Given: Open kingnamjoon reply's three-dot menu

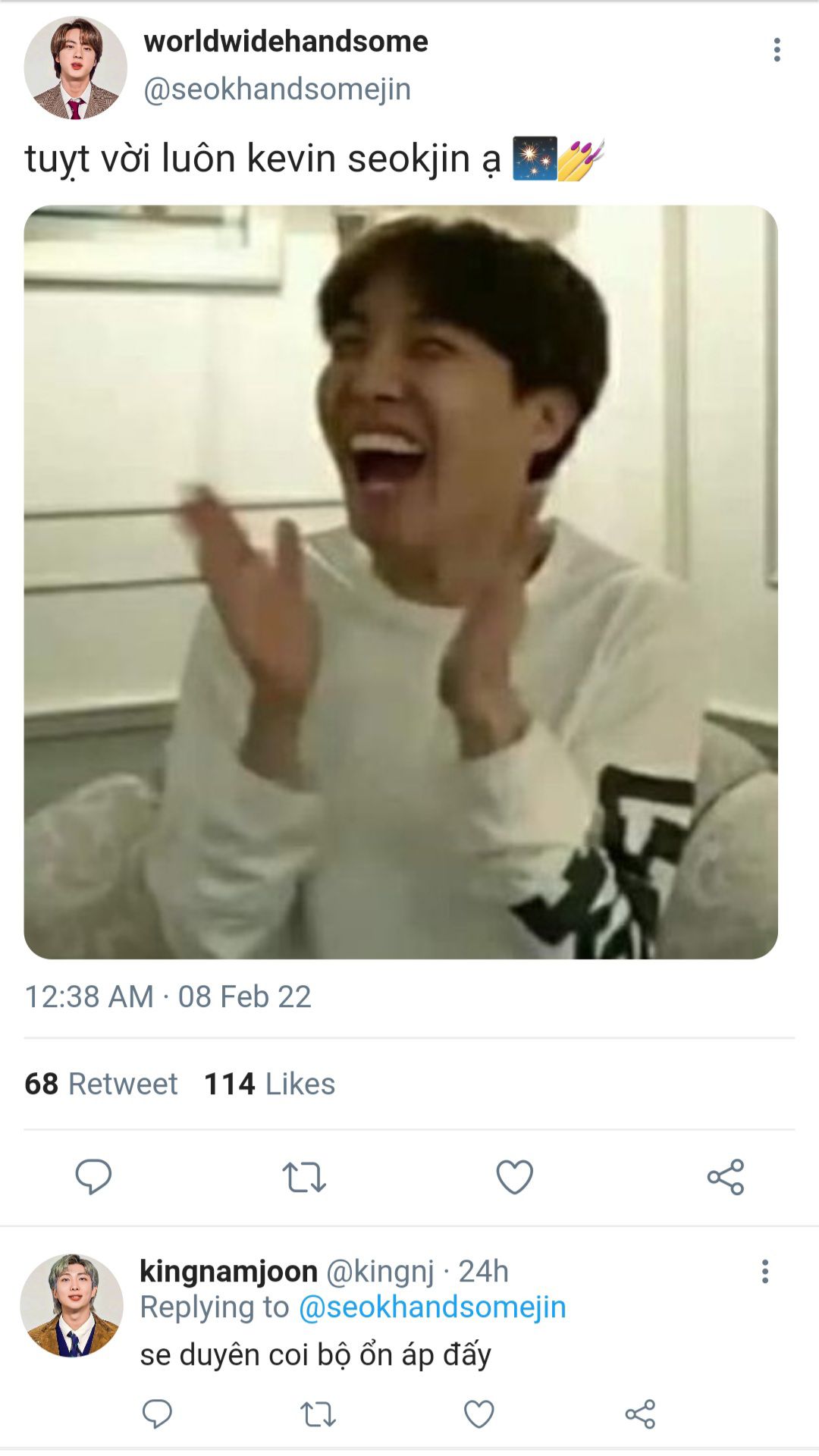Looking at the screenshot, I should [764, 1272].
